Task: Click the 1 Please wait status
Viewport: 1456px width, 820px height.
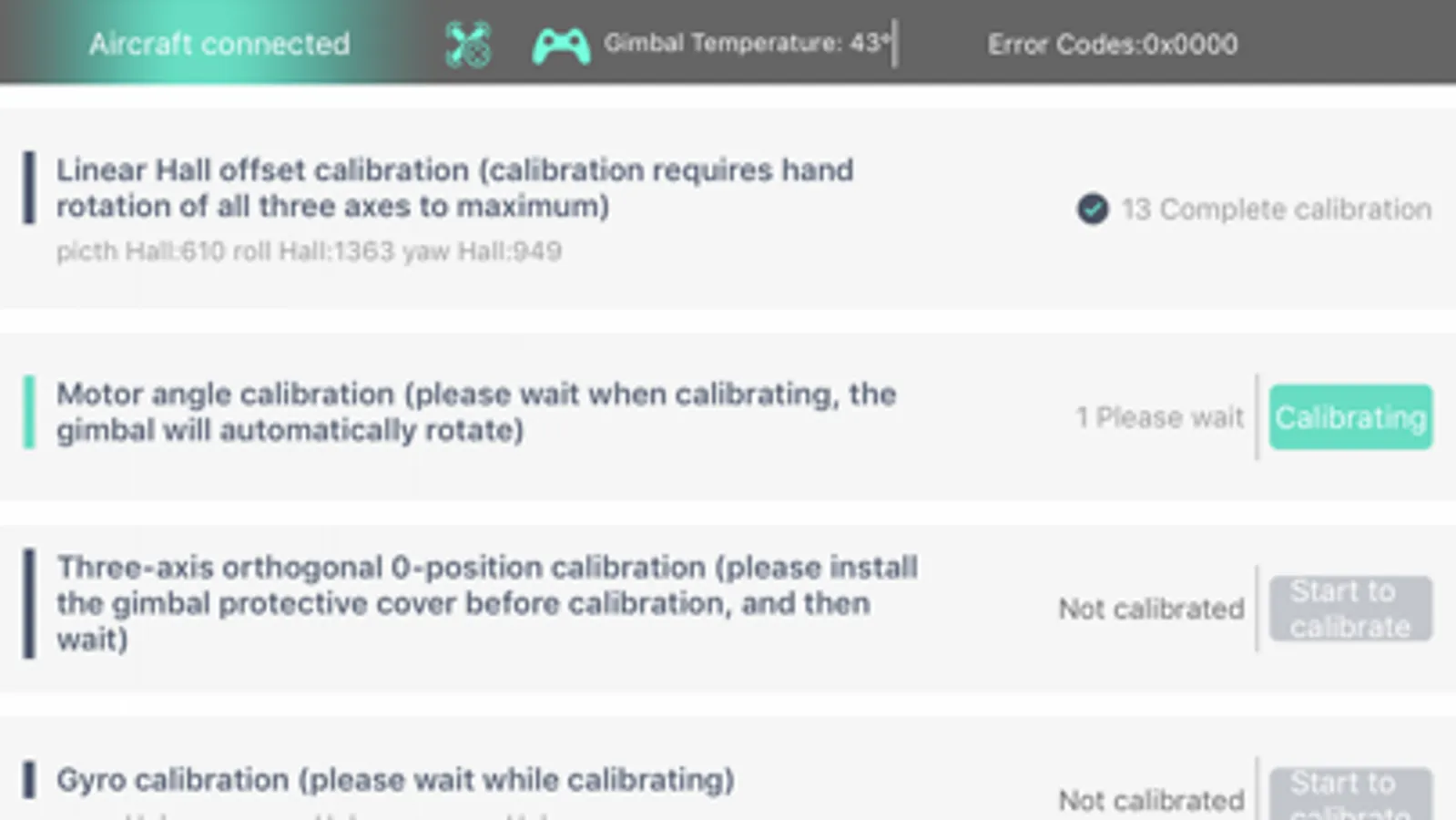Action: point(1159,417)
